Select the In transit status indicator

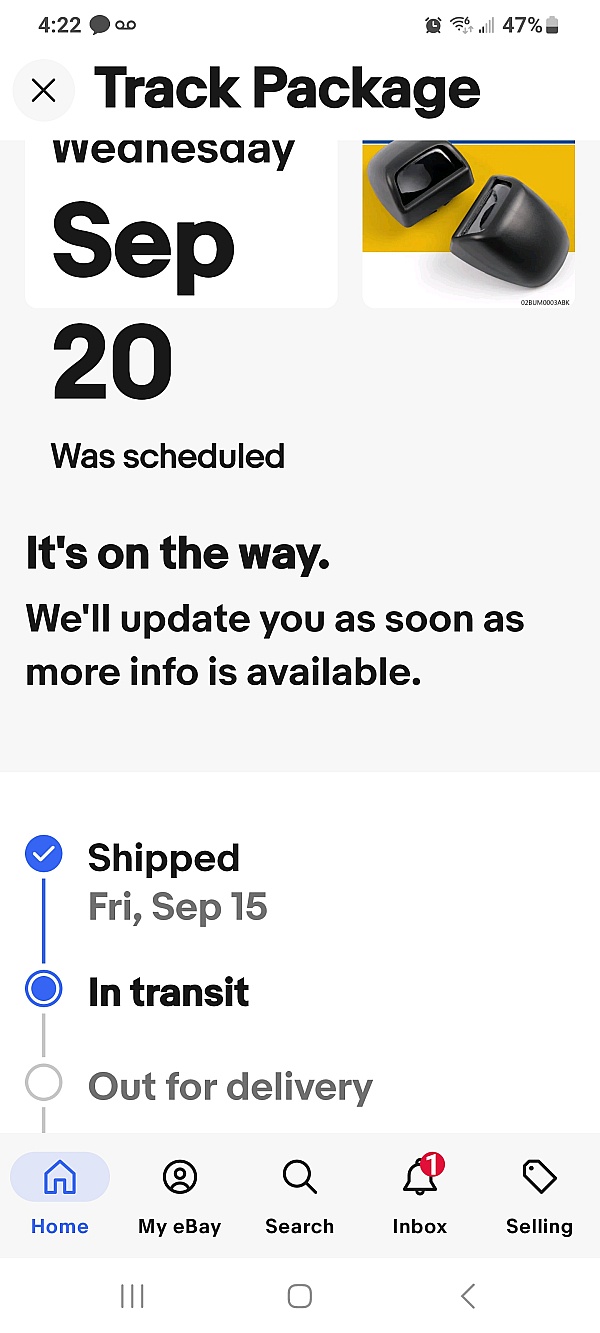click(x=43, y=990)
